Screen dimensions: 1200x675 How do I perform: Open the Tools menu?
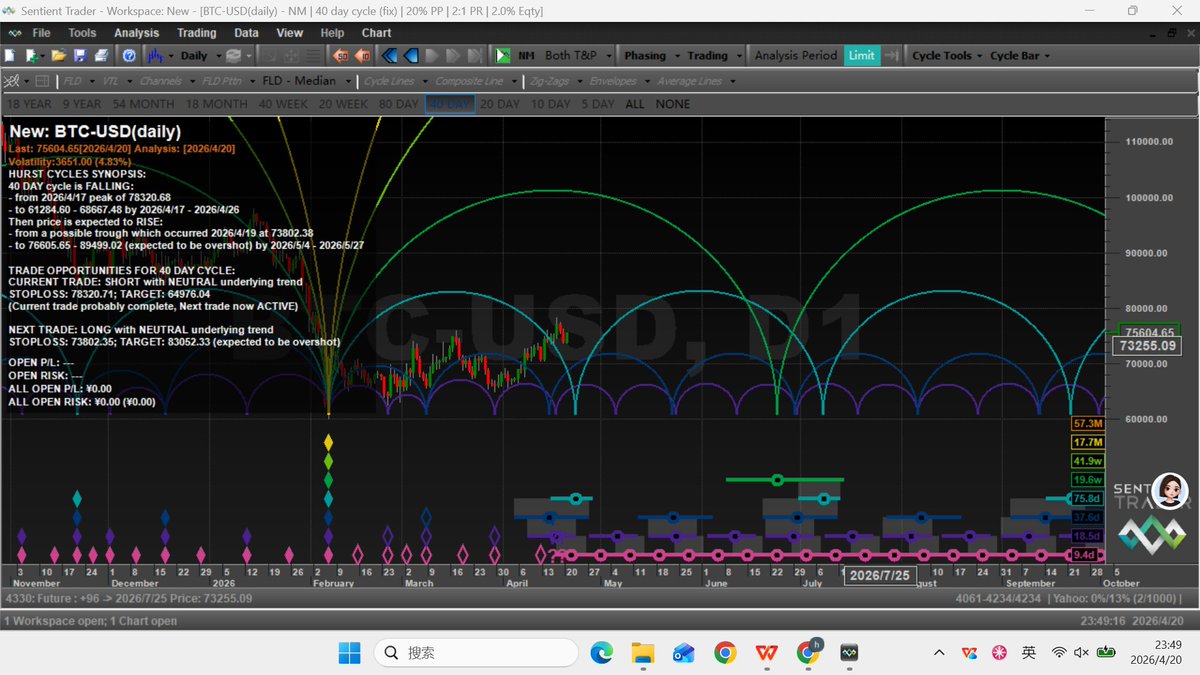pyautogui.click(x=82, y=33)
